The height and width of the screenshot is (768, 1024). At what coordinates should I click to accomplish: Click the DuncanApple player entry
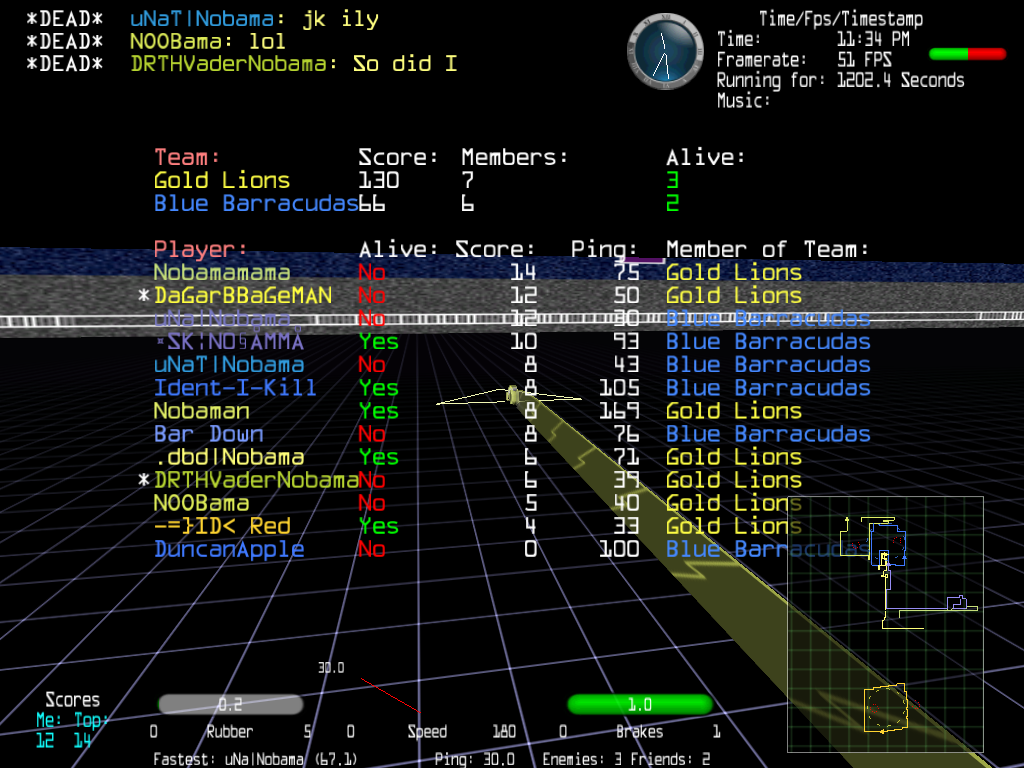click(229, 549)
